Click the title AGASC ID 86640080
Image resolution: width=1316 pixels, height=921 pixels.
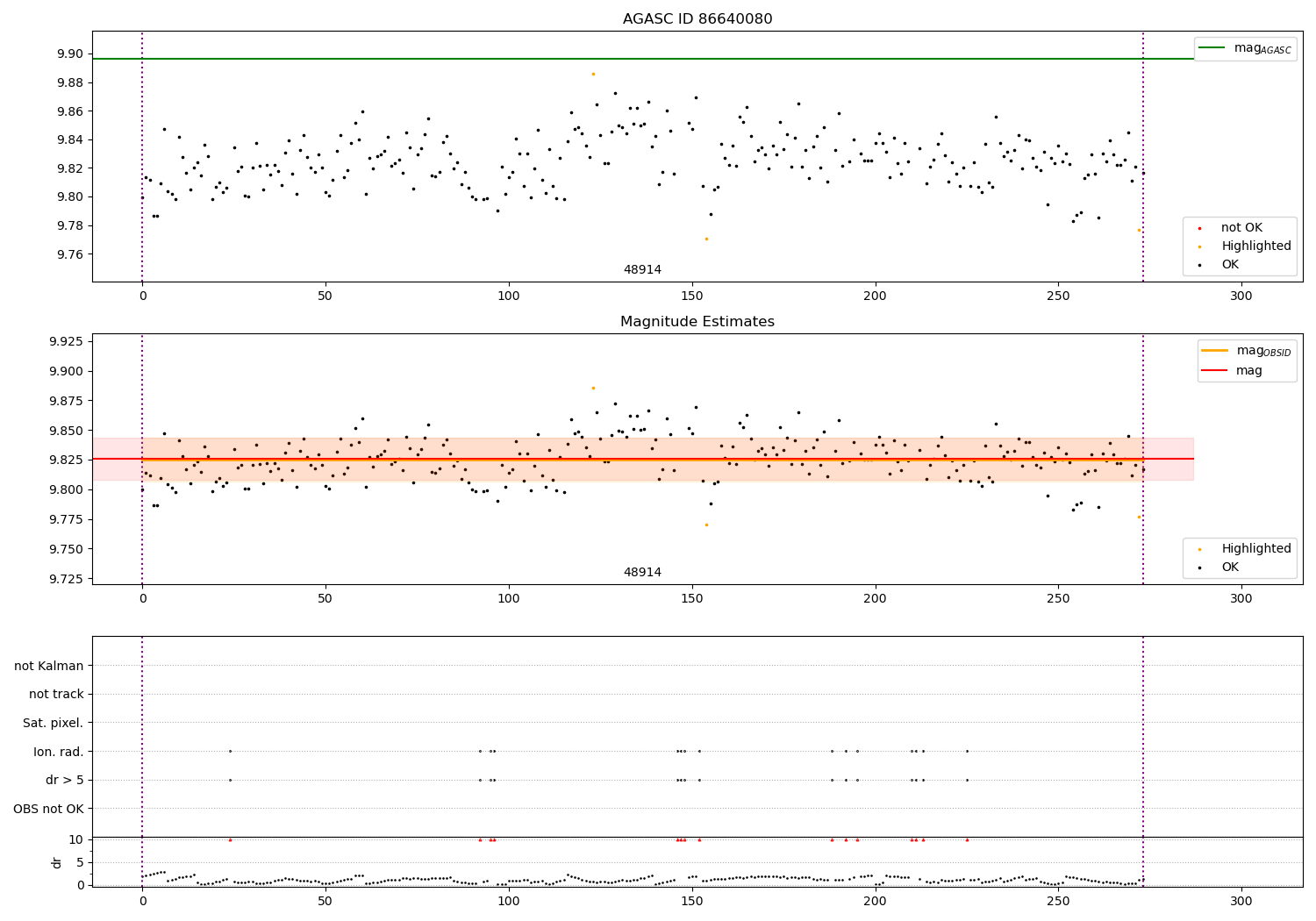click(x=697, y=19)
